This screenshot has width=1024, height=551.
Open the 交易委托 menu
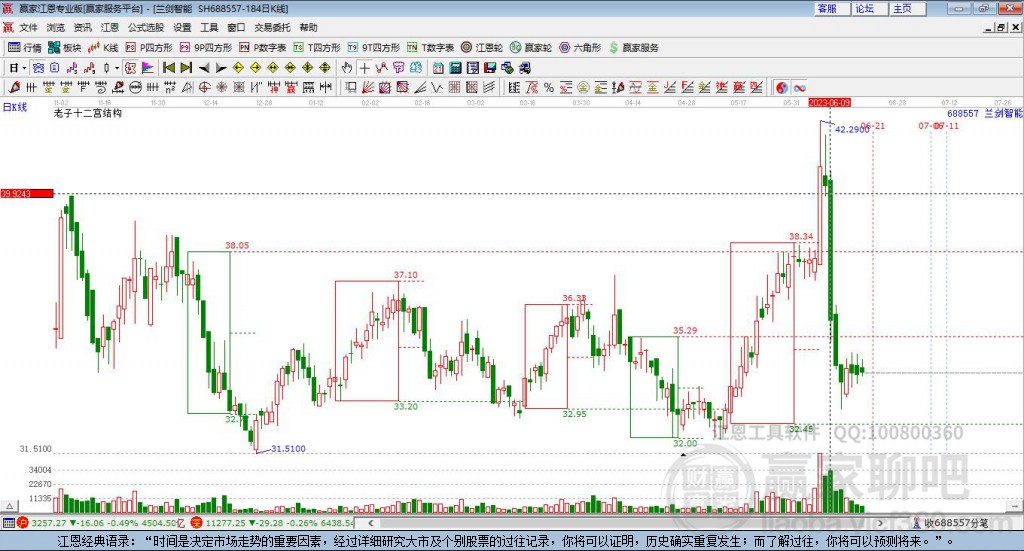pos(272,27)
